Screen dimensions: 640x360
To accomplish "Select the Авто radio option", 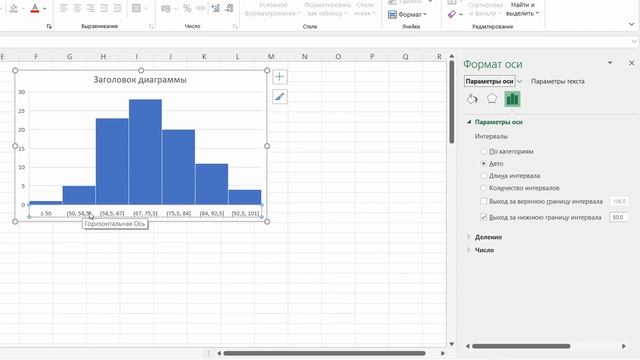I will (484, 164).
